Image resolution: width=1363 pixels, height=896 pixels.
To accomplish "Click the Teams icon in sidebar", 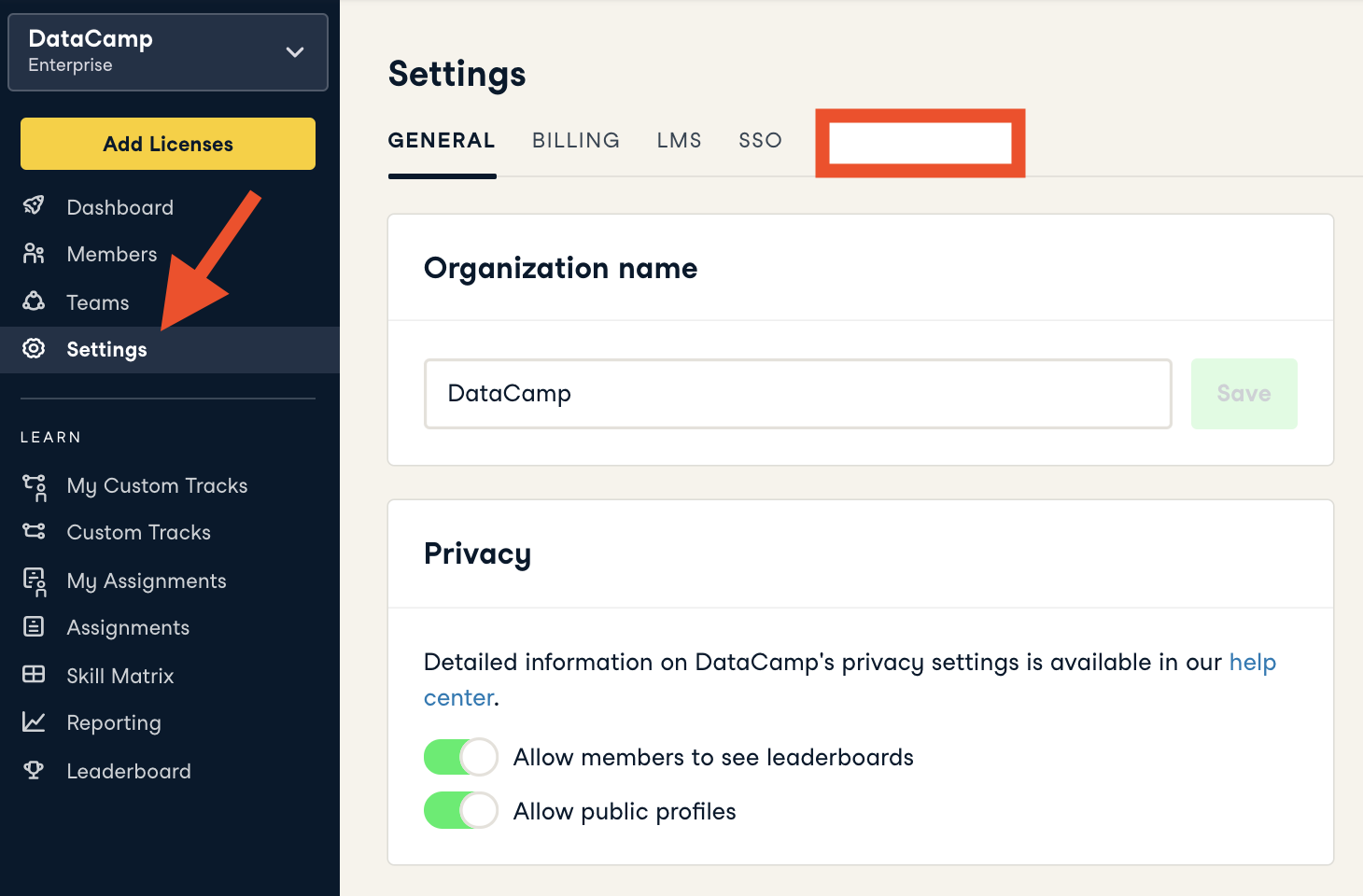I will (x=34, y=301).
